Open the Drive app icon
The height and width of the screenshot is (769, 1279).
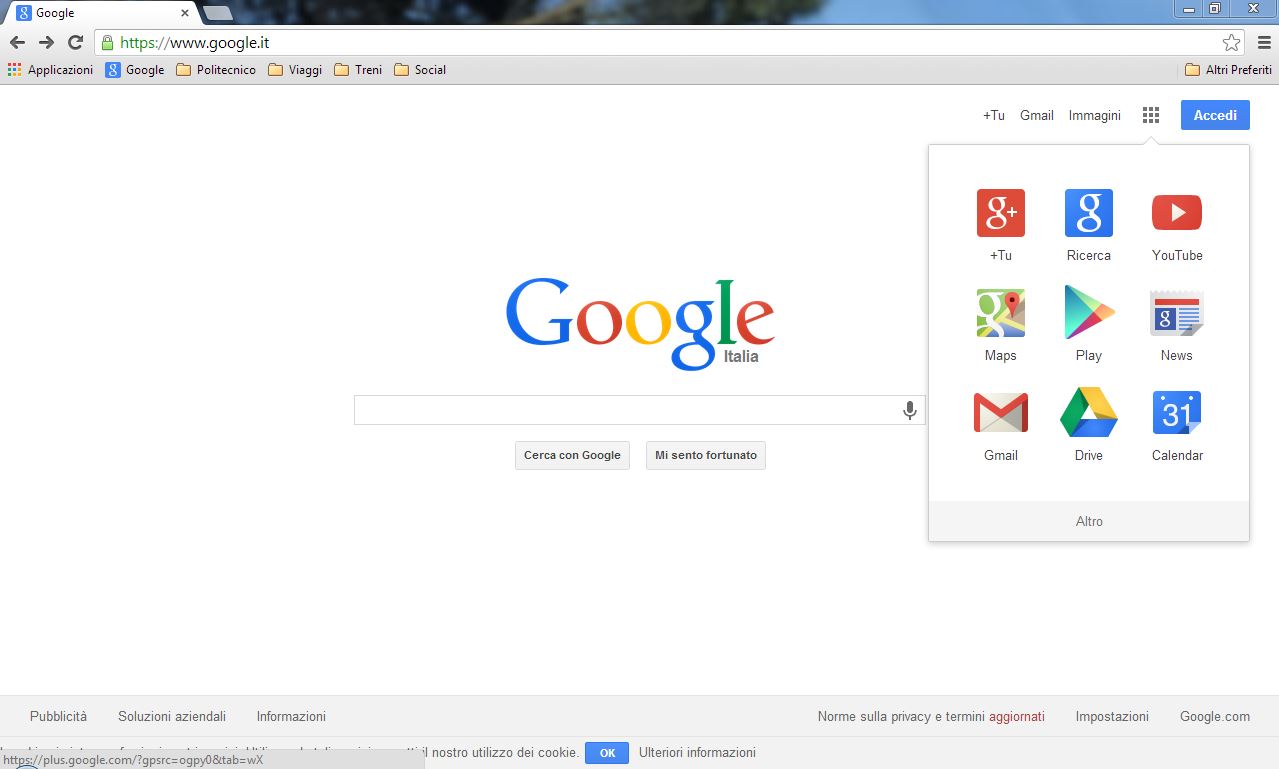(1089, 413)
